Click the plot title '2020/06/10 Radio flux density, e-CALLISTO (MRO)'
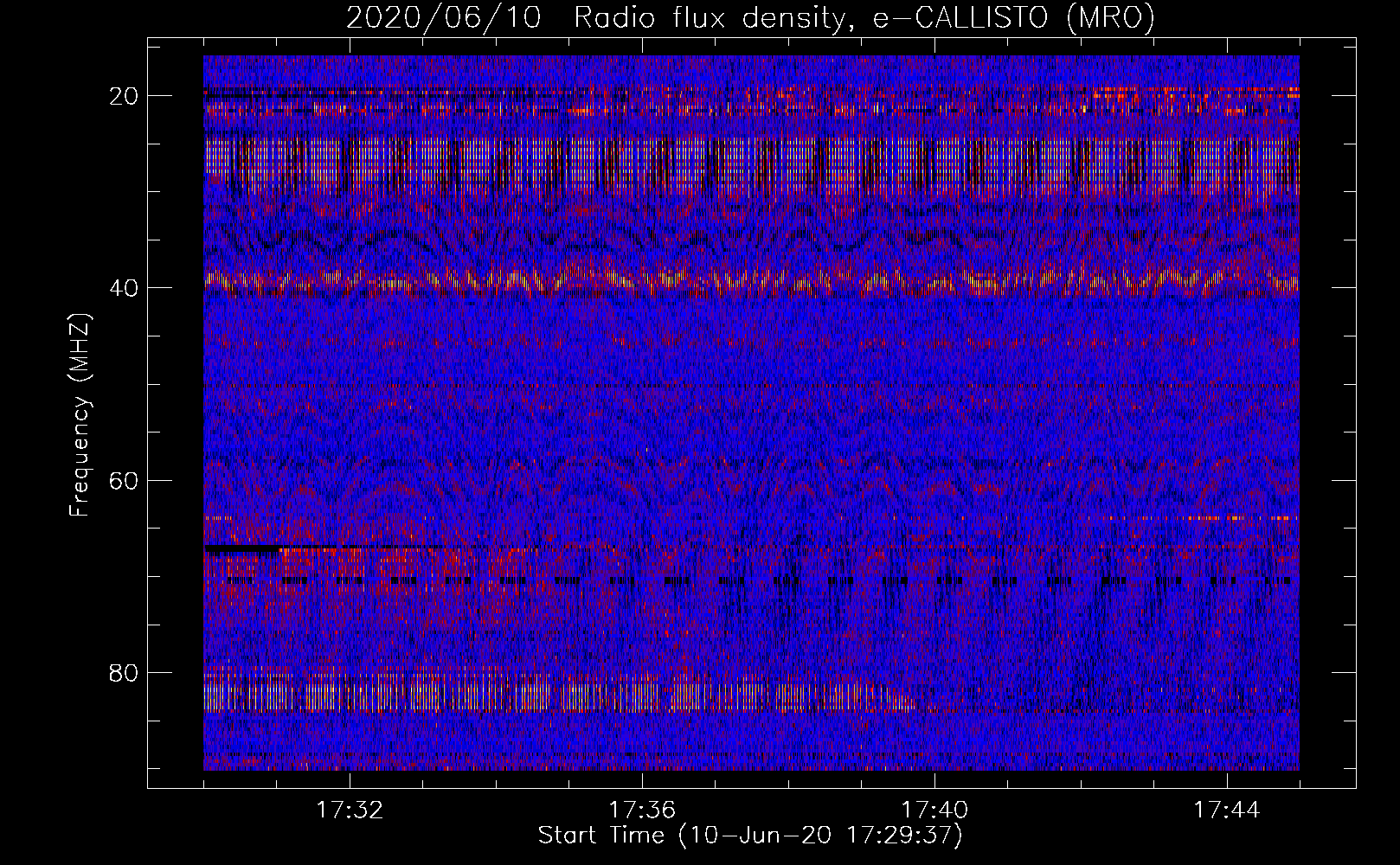The height and width of the screenshot is (865, 1400). point(750,17)
